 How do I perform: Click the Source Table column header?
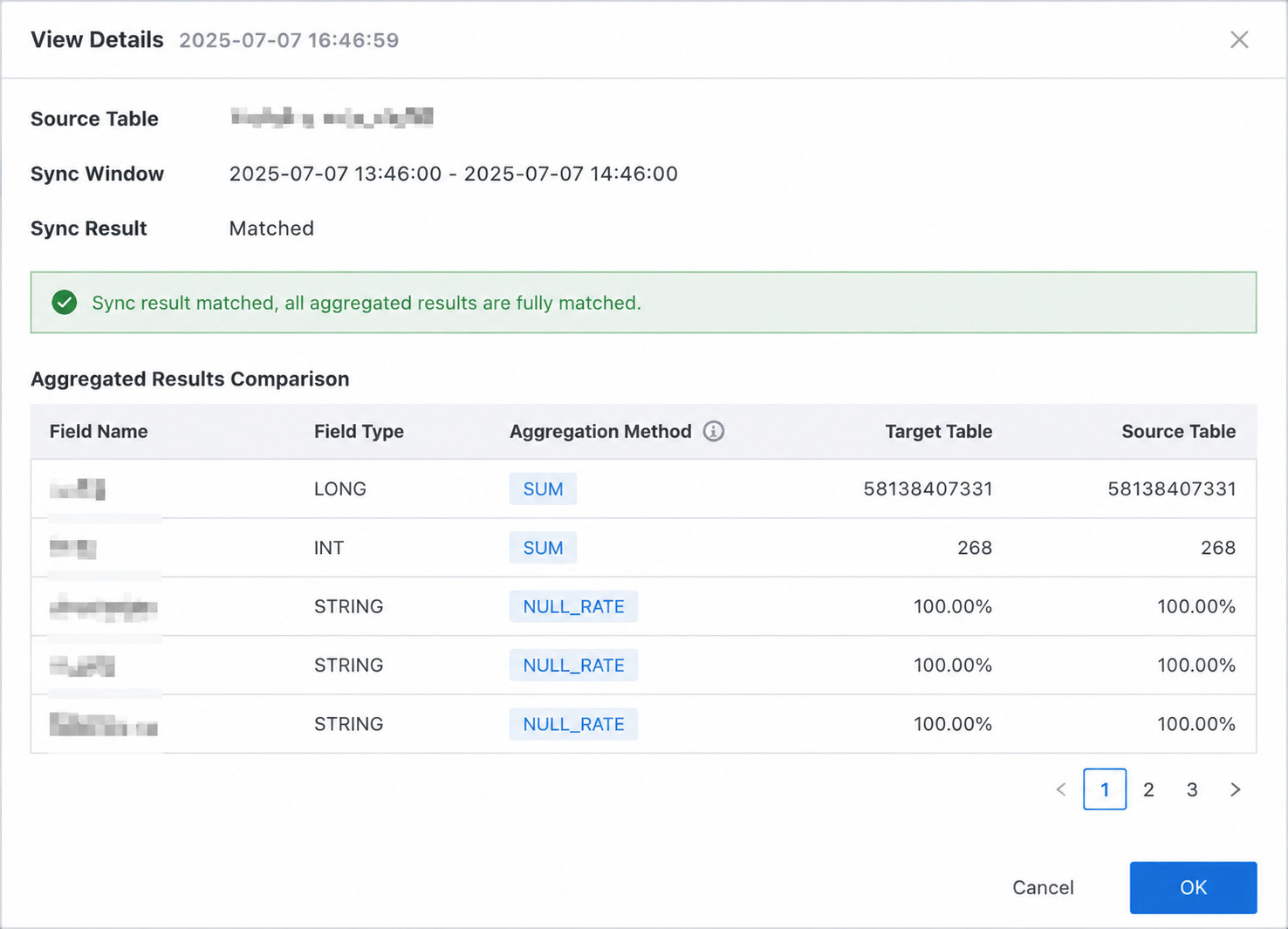click(x=1178, y=431)
